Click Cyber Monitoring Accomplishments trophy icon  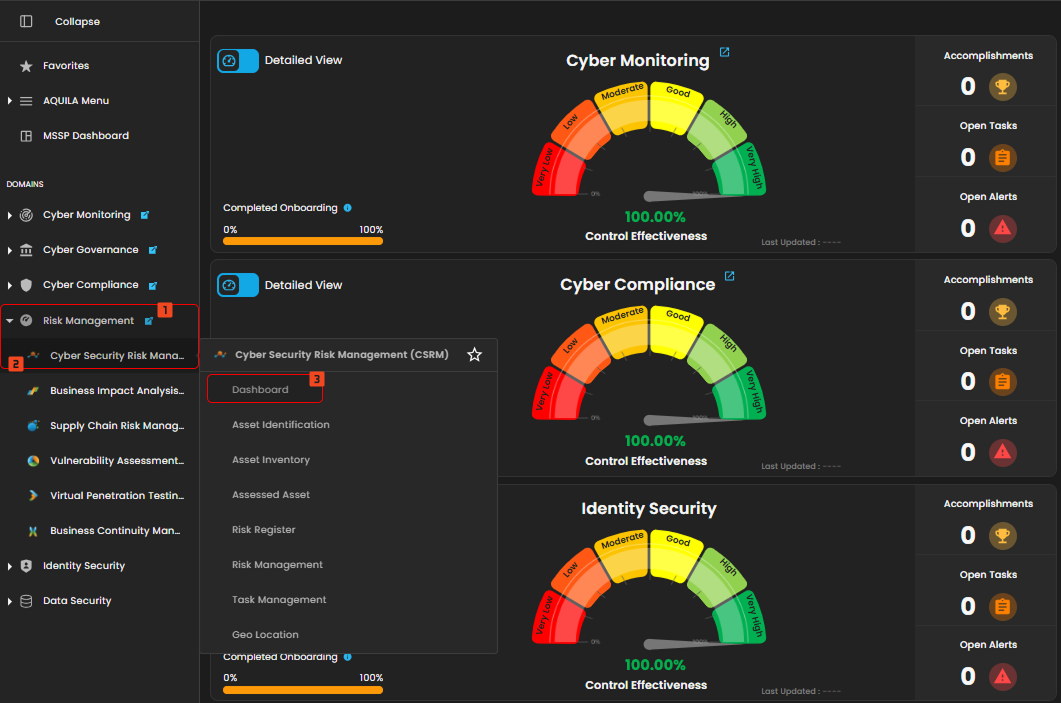point(1002,87)
